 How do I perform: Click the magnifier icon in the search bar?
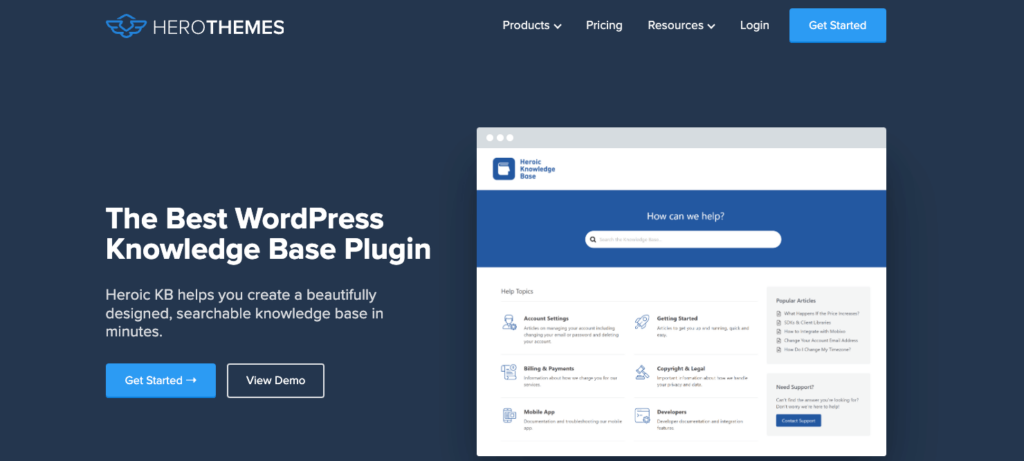592,240
